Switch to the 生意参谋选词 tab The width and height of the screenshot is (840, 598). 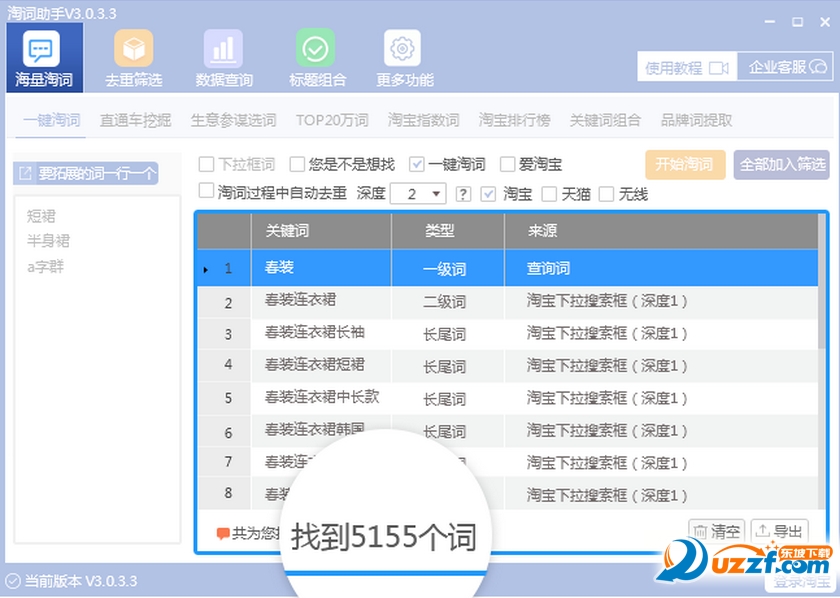point(234,119)
